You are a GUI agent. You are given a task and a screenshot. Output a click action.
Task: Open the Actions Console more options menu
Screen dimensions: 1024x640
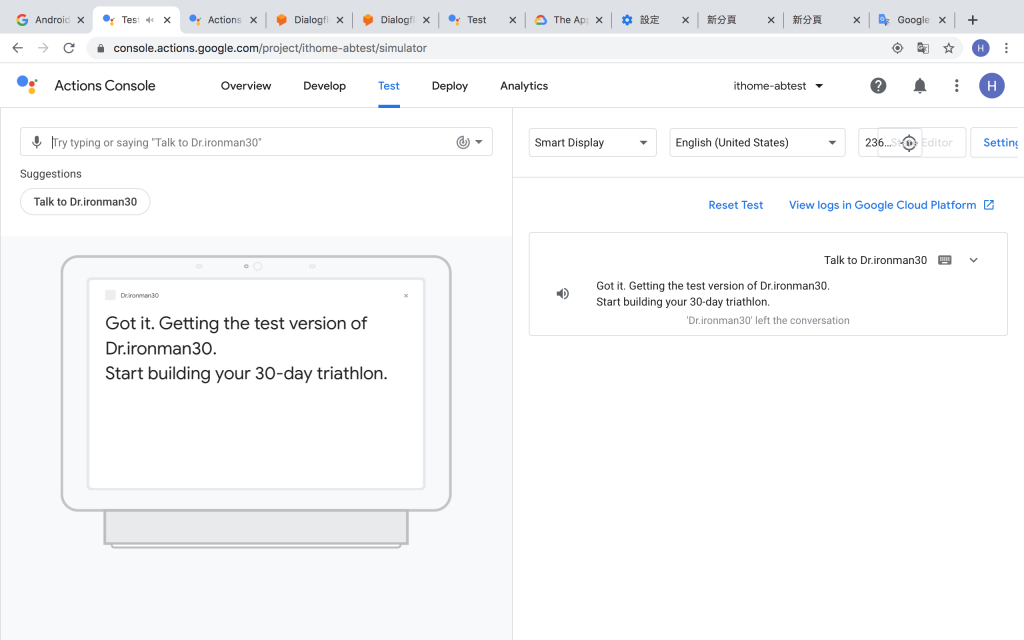coord(956,86)
